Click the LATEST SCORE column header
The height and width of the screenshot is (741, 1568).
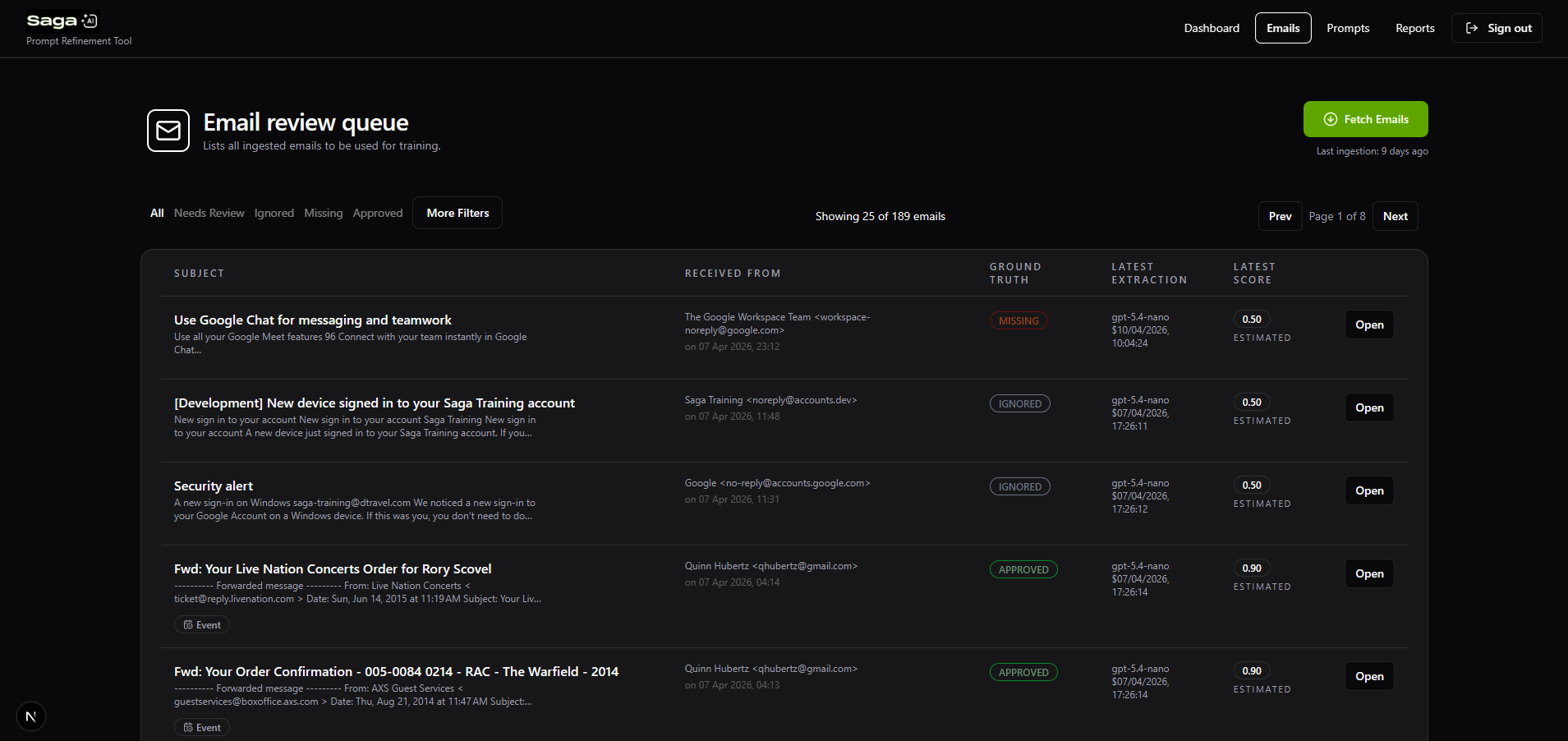[1254, 274]
